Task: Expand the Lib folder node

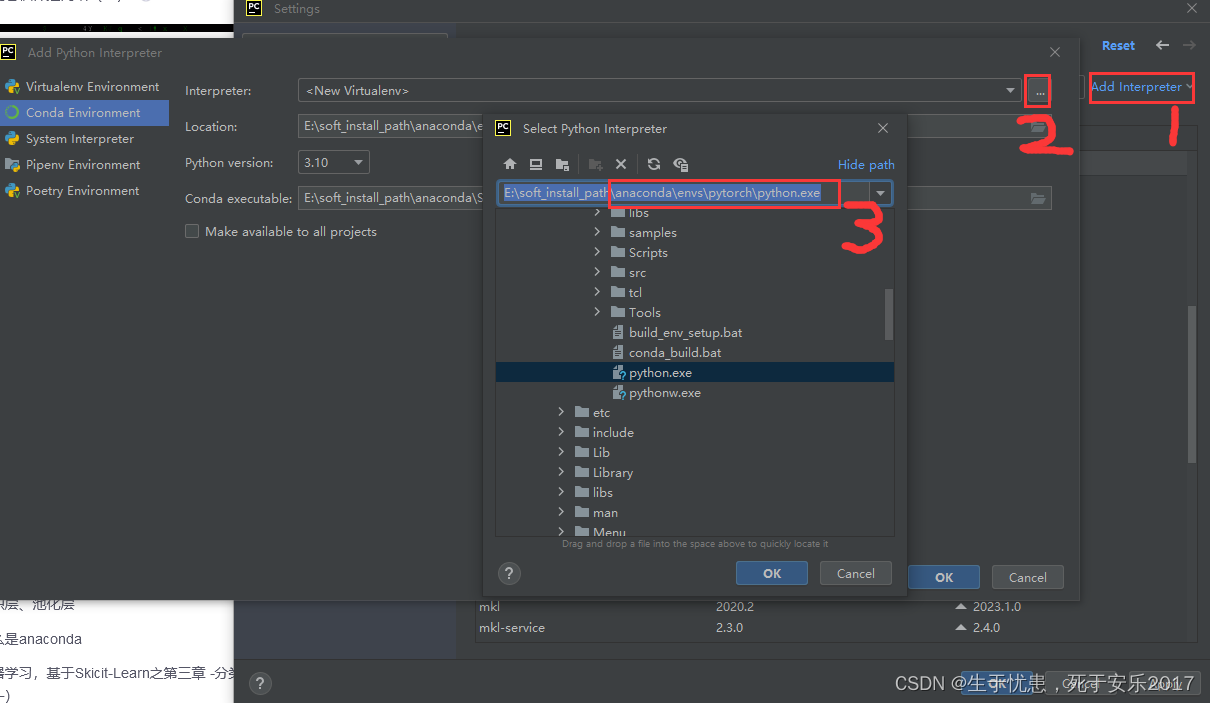Action: coord(561,452)
